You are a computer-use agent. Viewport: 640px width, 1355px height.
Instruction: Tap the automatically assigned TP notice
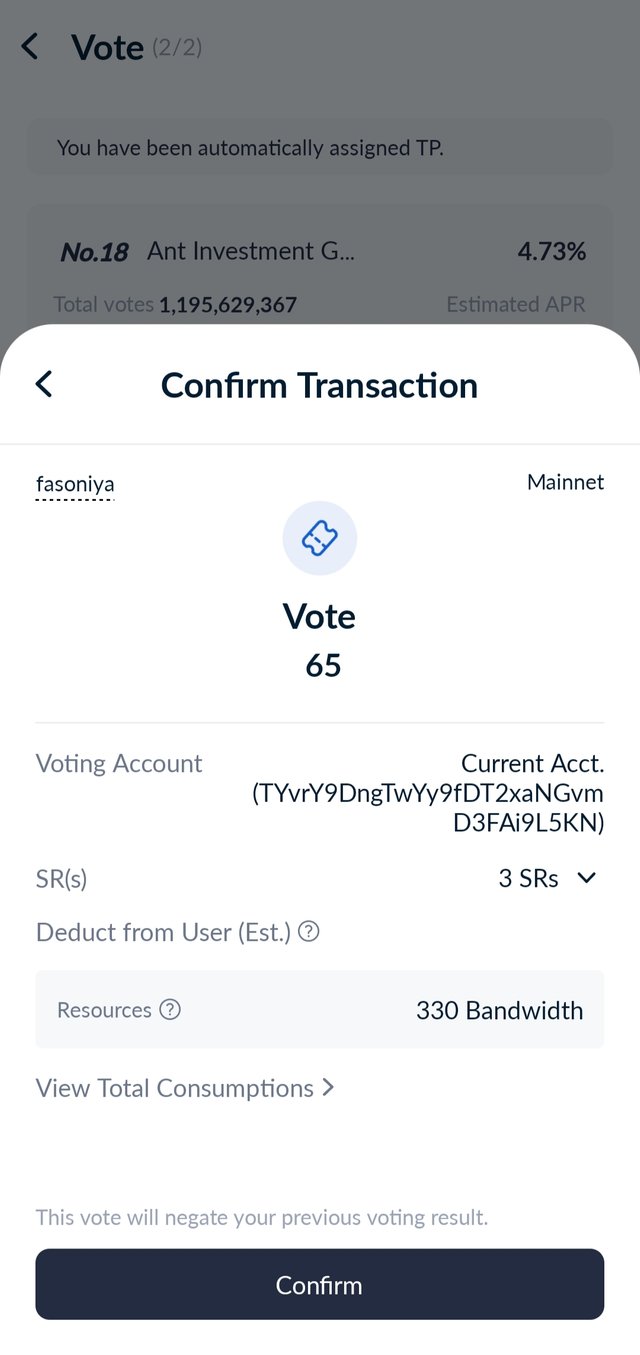tap(250, 148)
